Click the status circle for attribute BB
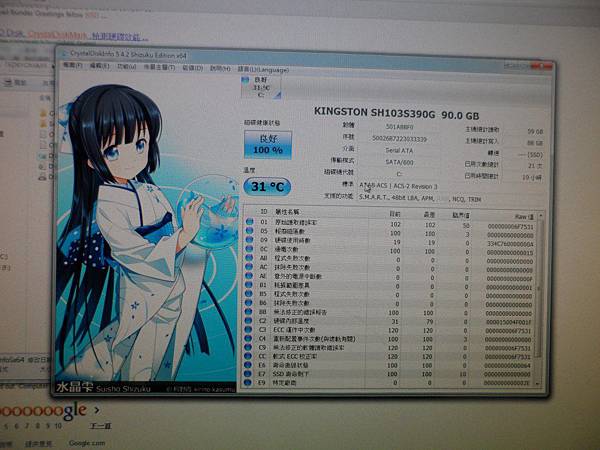 pos(249,311)
